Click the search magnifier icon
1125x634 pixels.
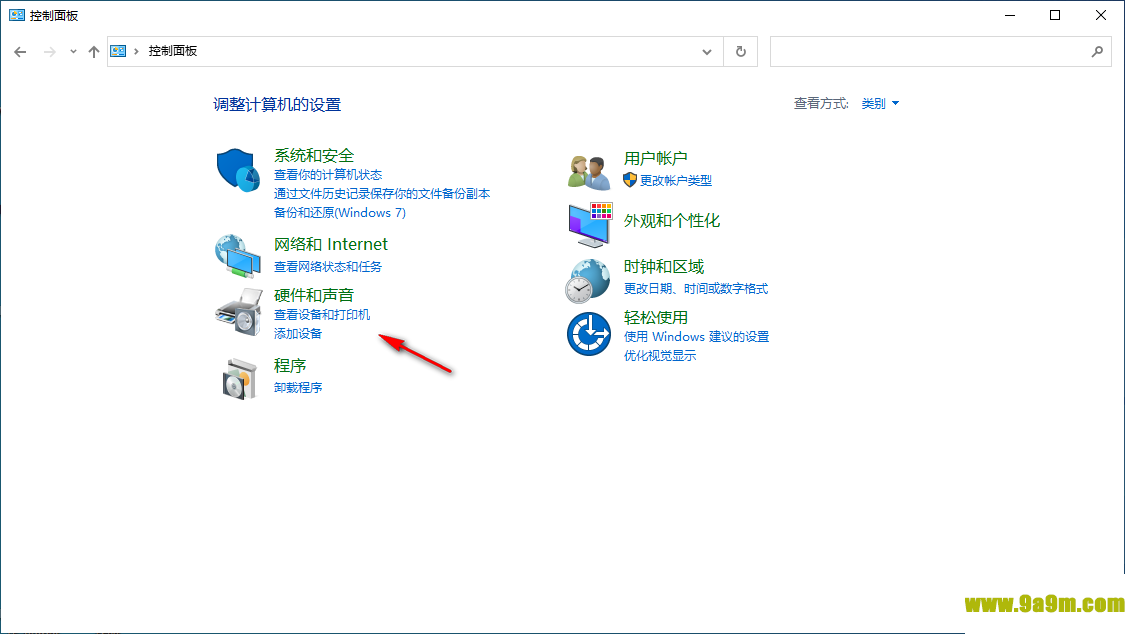click(1097, 52)
